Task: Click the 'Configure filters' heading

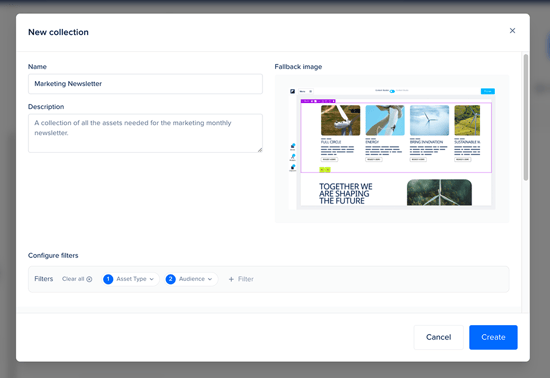Action: click(53, 255)
